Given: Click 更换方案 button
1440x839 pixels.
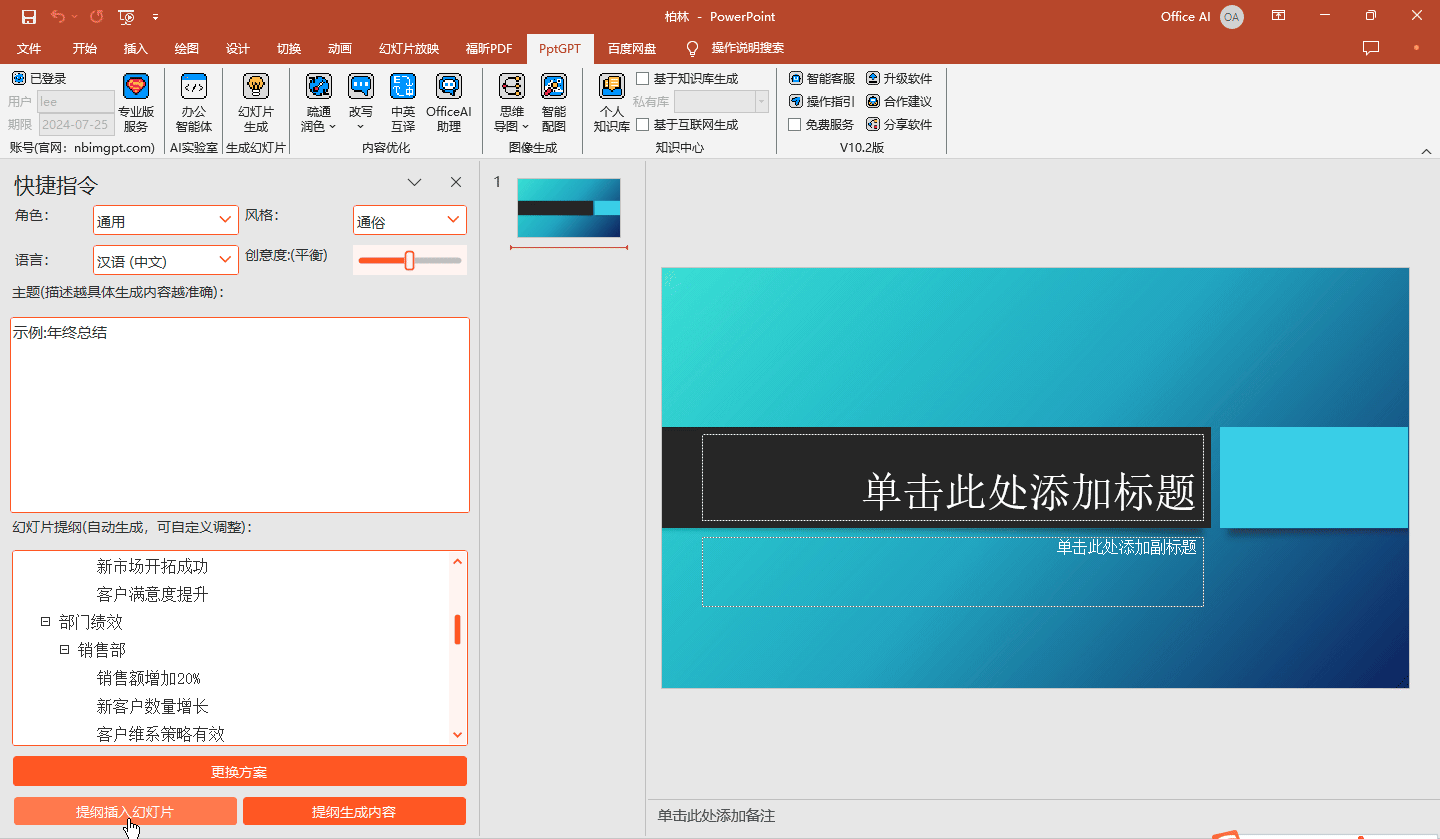Looking at the screenshot, I should (240, 771).
